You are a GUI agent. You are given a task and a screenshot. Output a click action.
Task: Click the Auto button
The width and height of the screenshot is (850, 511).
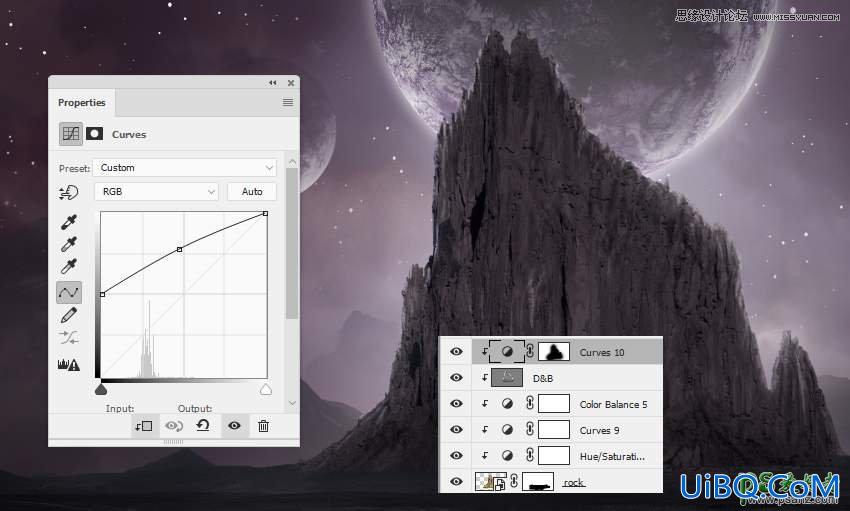[x=252, y=192]
